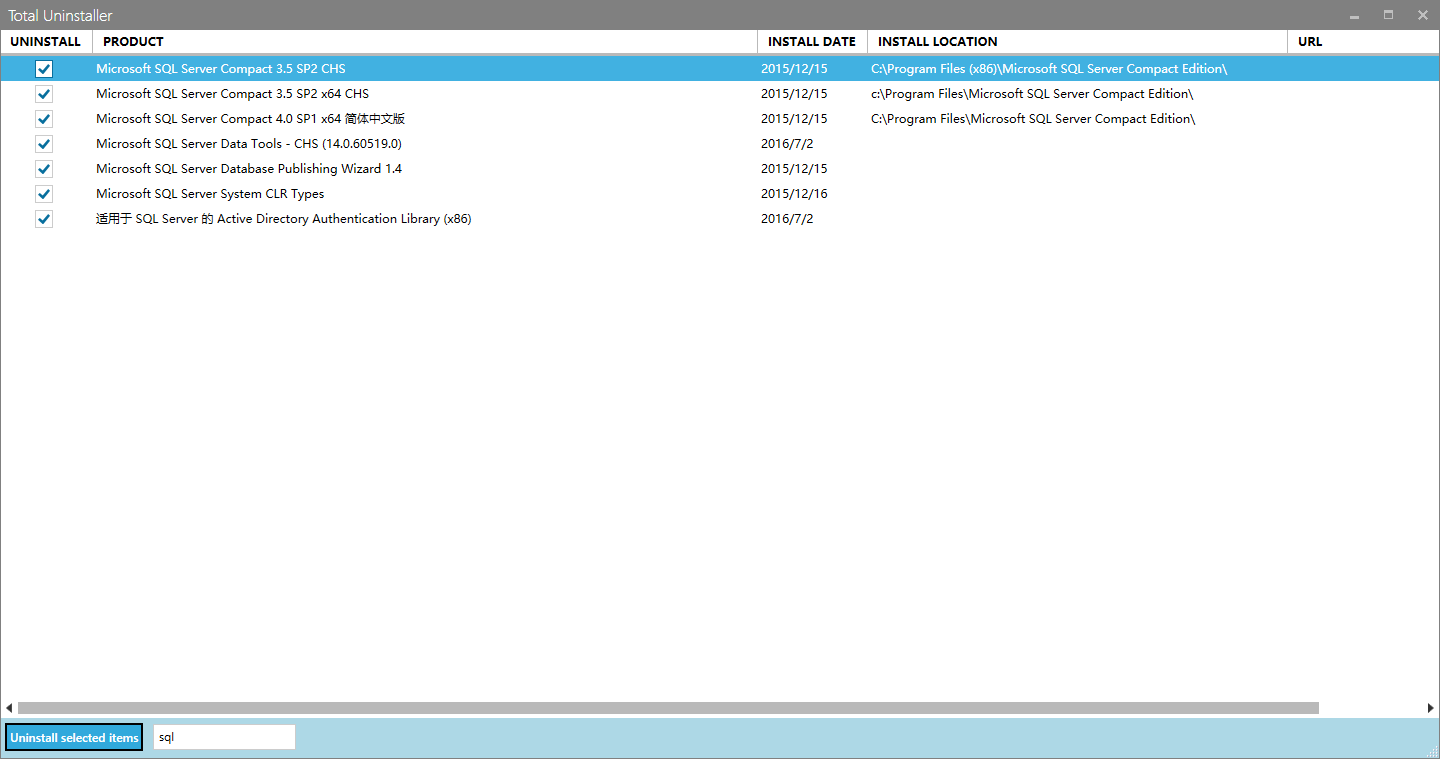Select row Microsoft SQL Server Data Tools - CHS (14.0.60519.0)

pyautogui.click(x=720, y=144)
